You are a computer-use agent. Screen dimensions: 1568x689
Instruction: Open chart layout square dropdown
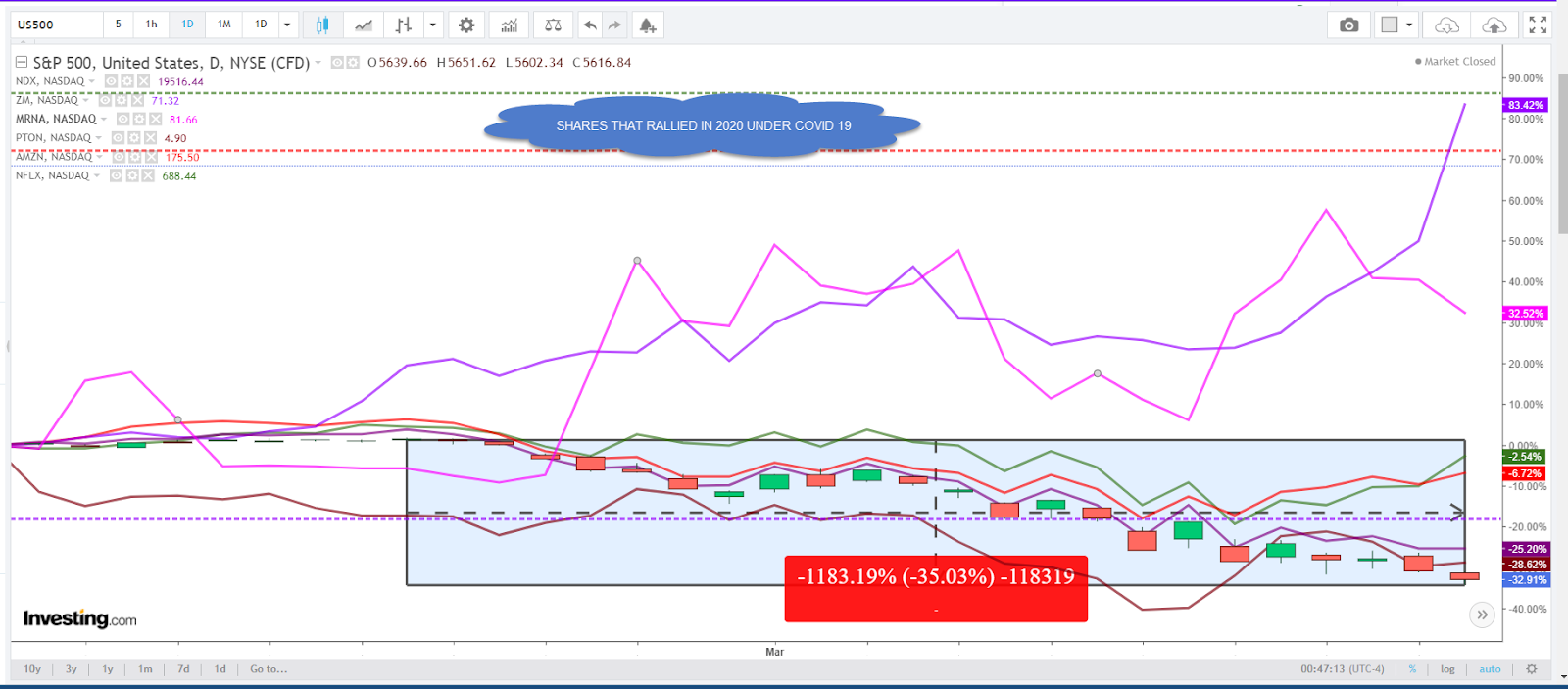point(1396,25)
